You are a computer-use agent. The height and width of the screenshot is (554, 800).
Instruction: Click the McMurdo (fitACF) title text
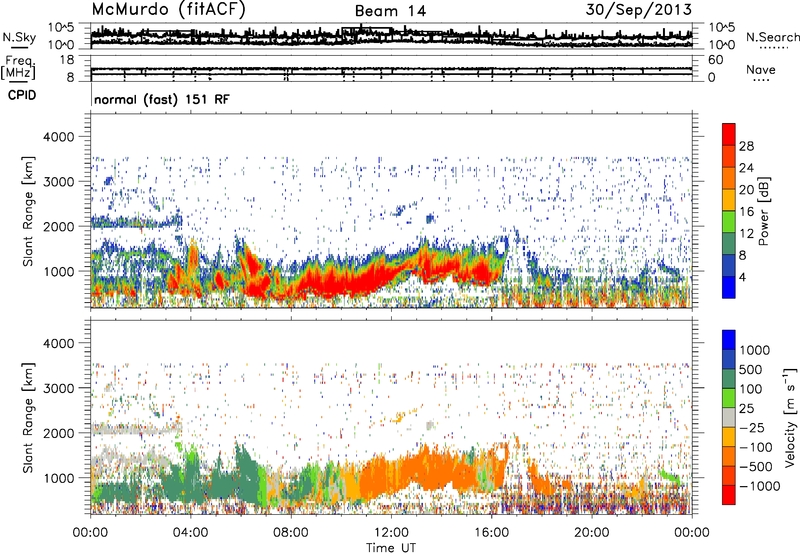click(168, 10)
